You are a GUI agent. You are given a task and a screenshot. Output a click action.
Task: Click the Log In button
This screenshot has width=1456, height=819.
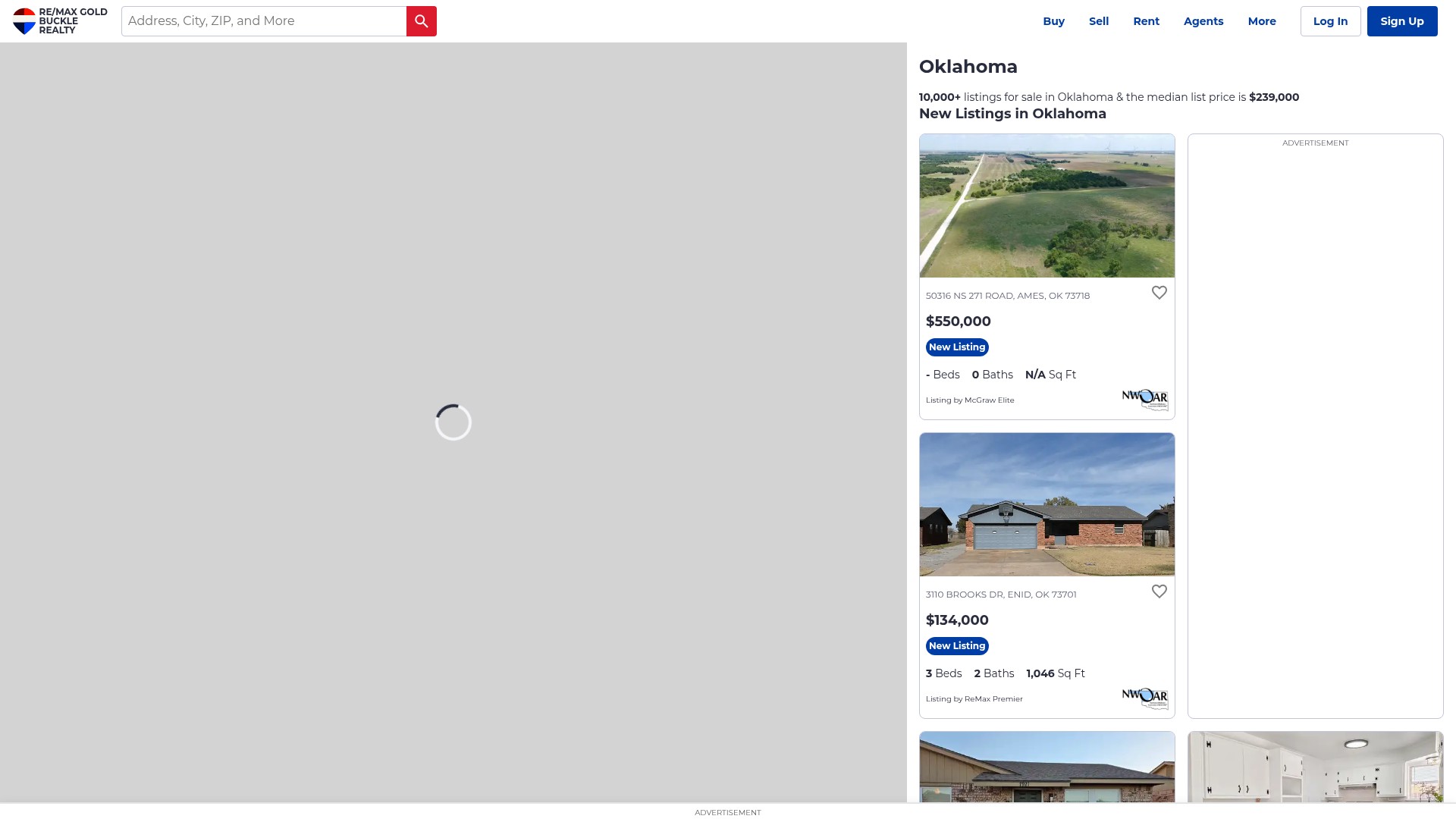[1331, 21]
